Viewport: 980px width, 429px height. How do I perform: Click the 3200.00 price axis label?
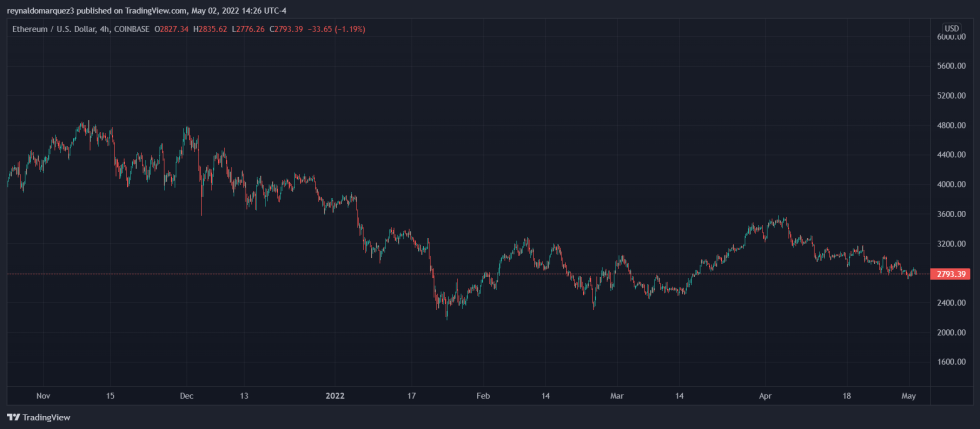(951, 243)
